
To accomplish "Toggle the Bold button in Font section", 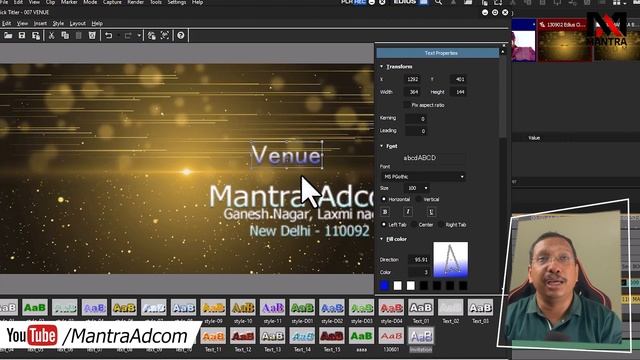I will (x=385, y=211).
